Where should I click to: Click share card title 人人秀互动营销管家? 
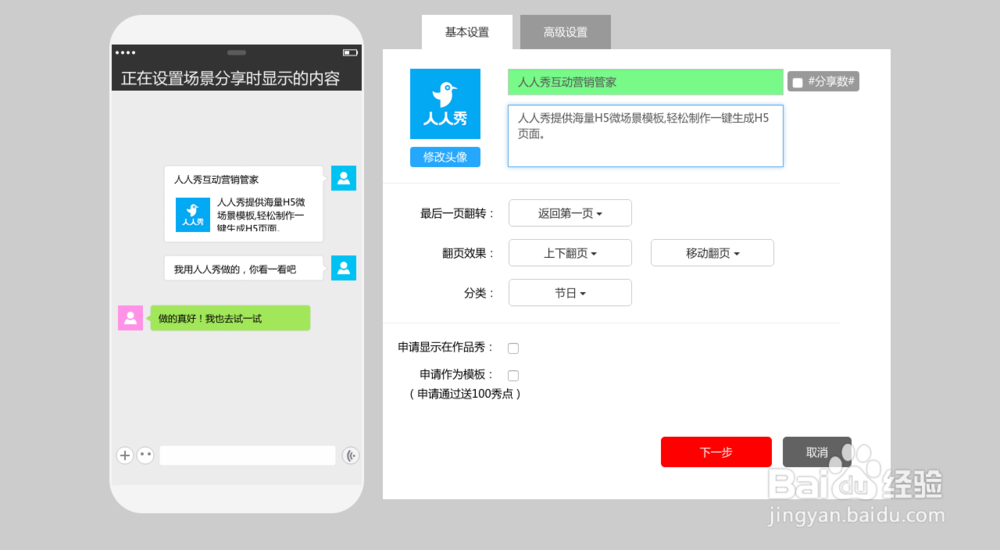tap(216, 180)
